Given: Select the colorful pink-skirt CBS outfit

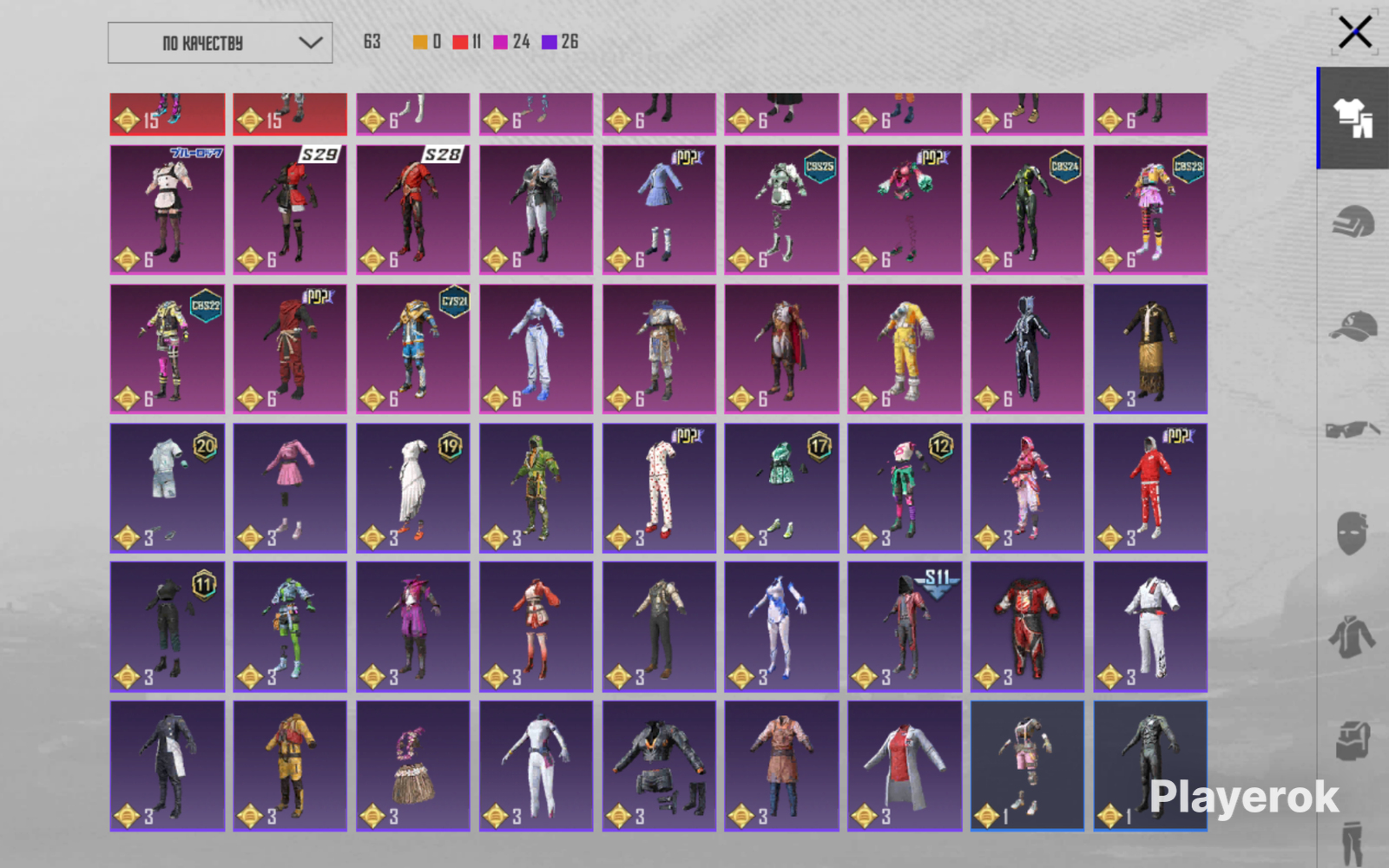Looking at the screenshot, I should [x=1150, y=209].
